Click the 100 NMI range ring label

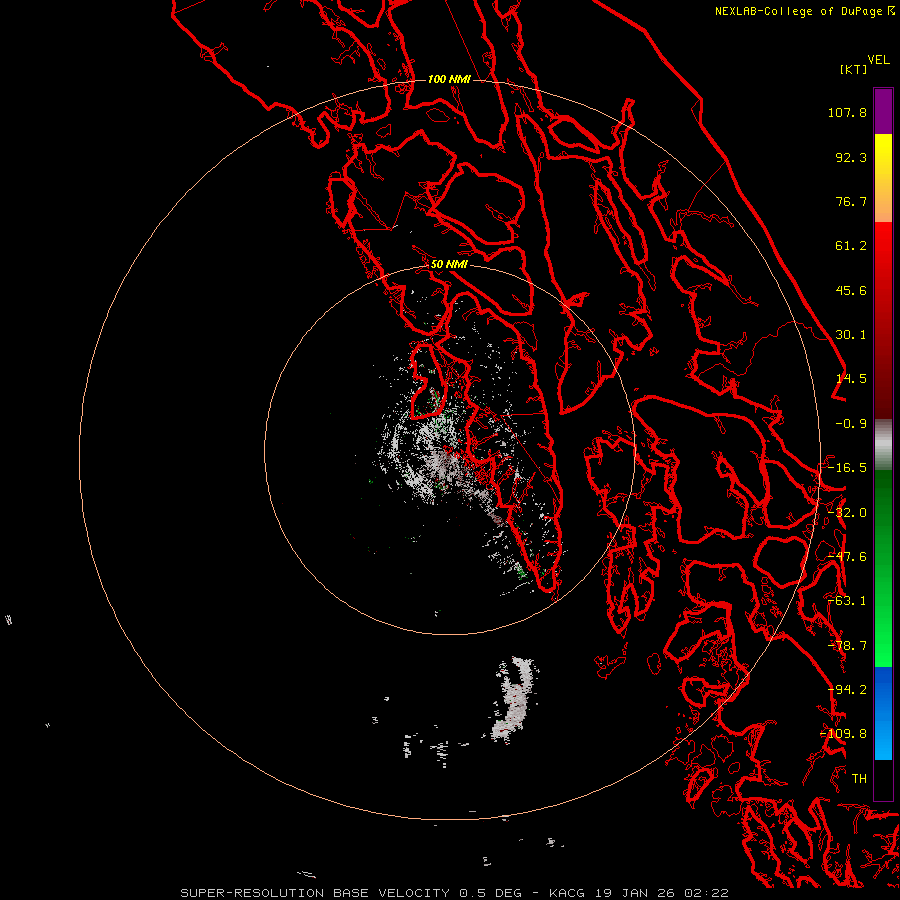(449, 79)
